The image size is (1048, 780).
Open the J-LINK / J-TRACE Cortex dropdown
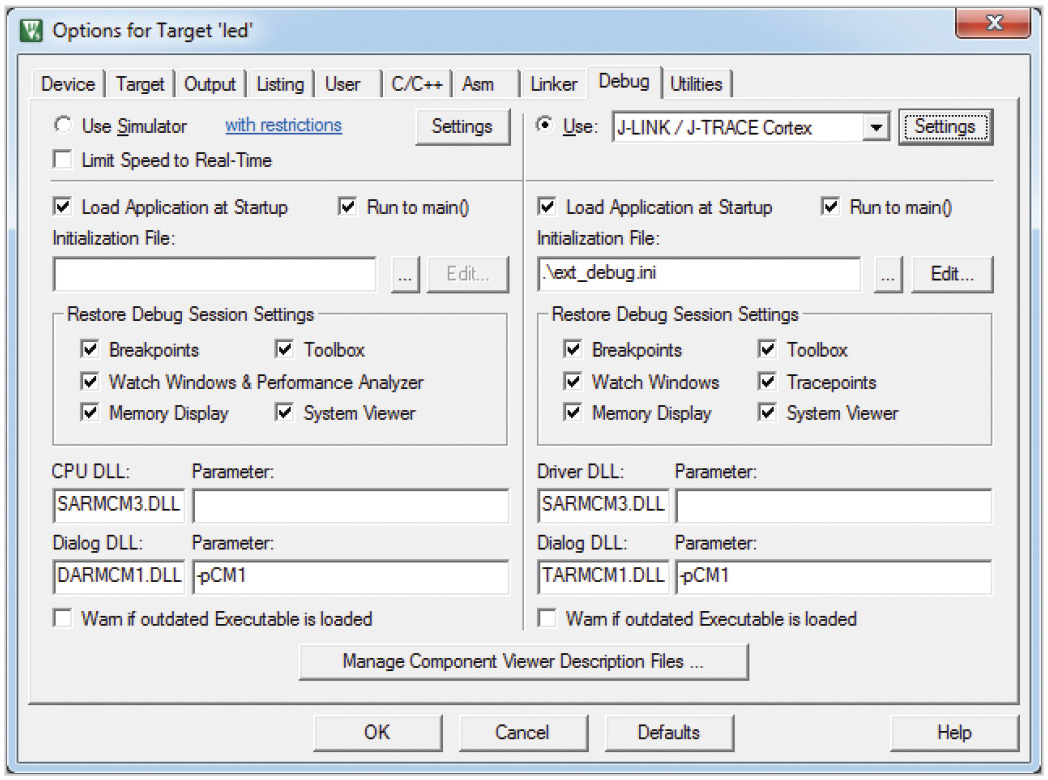pyautogui.click(x=876, y=127)
